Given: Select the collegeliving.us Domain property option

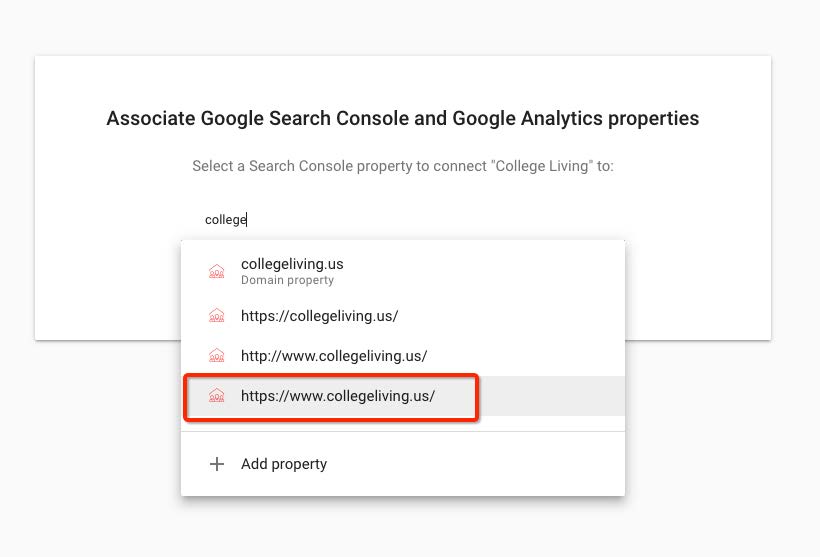Looking at the screenshot, I should pyautogui.click(x=403, y=271).
